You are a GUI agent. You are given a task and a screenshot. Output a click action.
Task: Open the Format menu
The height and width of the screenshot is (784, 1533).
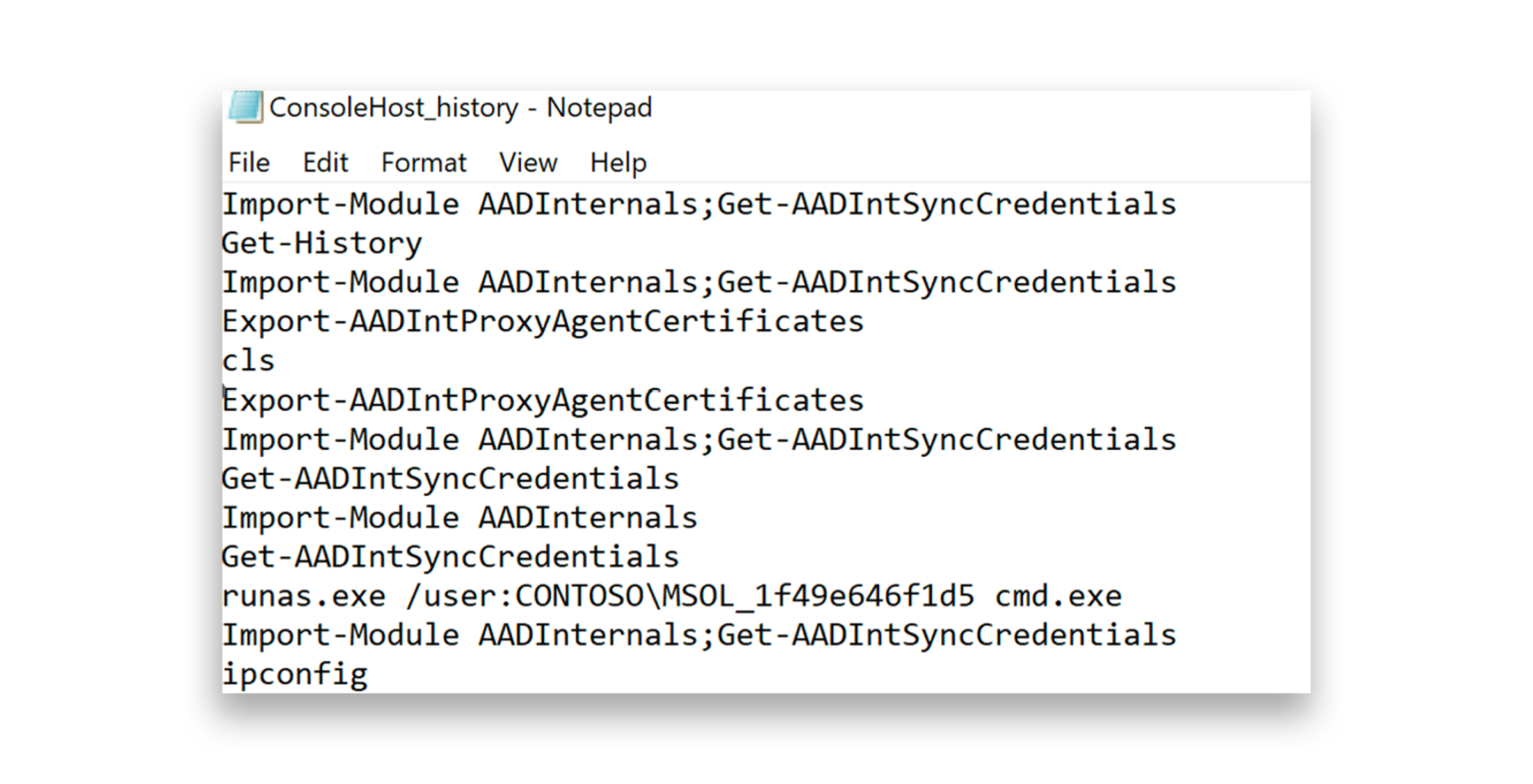(x=423, y=163)
